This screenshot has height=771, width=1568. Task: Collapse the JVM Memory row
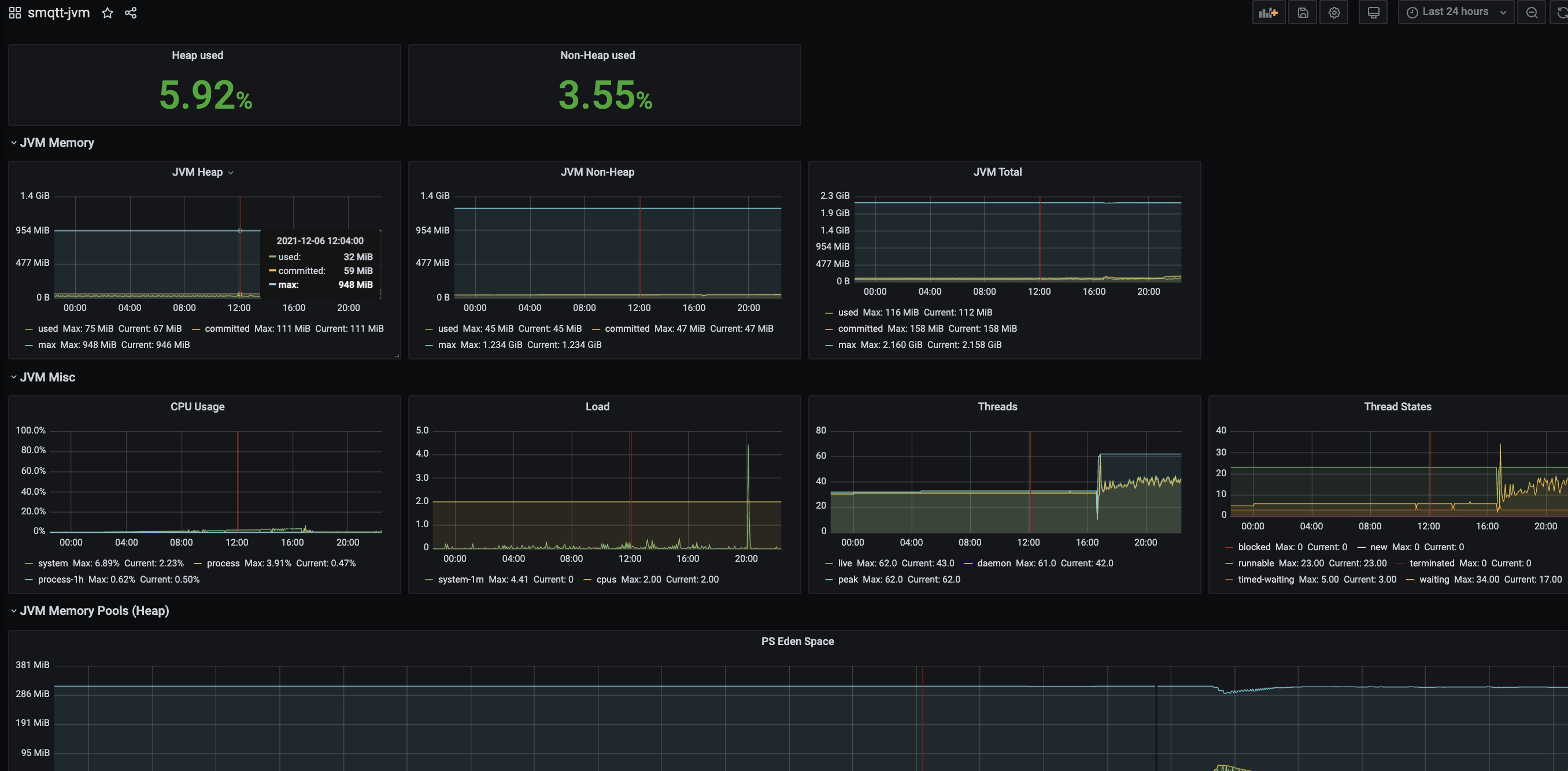point(56,142)
